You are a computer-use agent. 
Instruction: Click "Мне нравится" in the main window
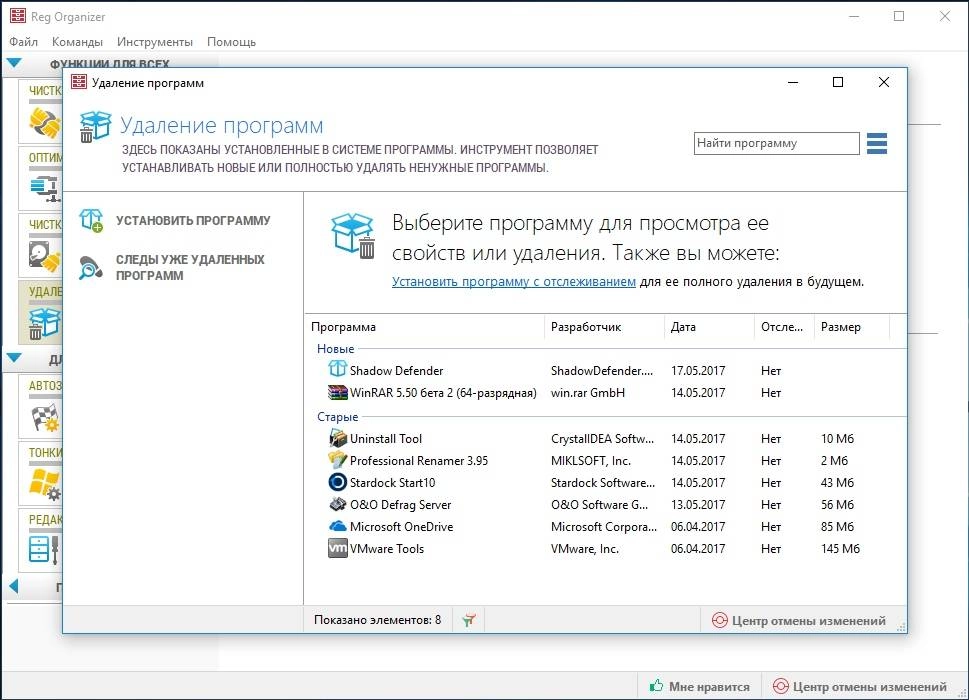tap(709, 686)
